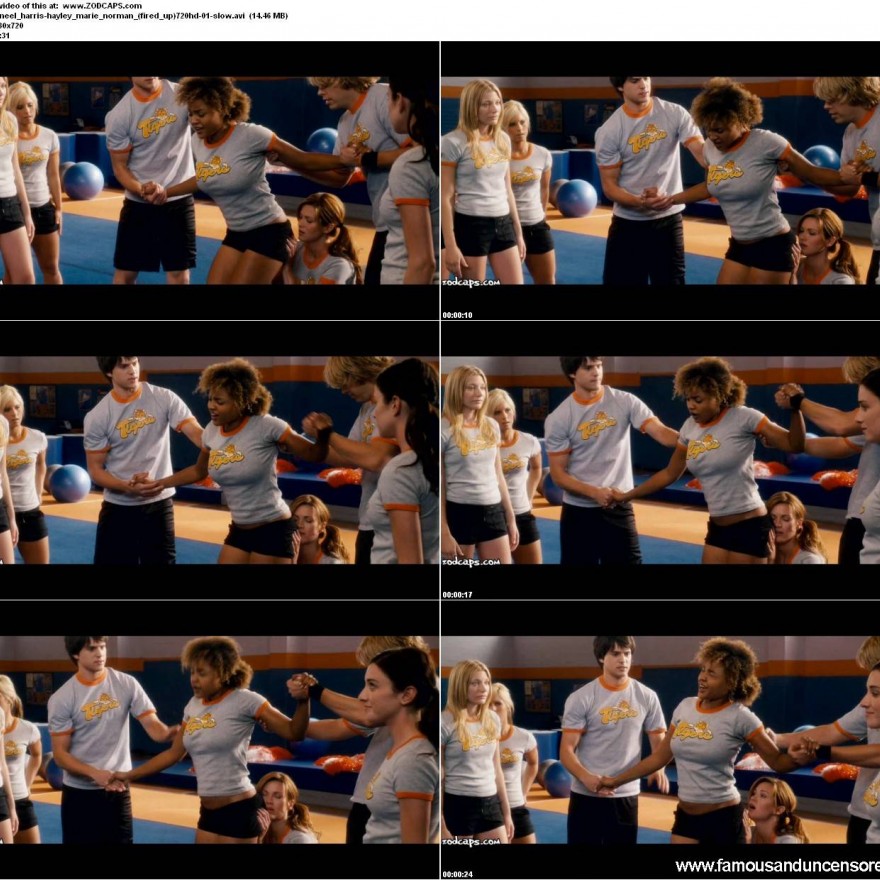Click zodcaps.com watermark in top-right frame
Viewport: 880px width, 880px height.
click(470, 283)
